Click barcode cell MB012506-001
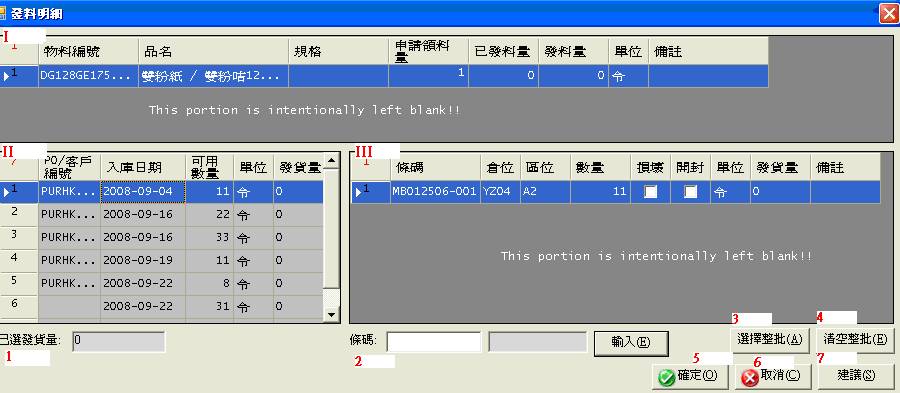 point(436,192)
